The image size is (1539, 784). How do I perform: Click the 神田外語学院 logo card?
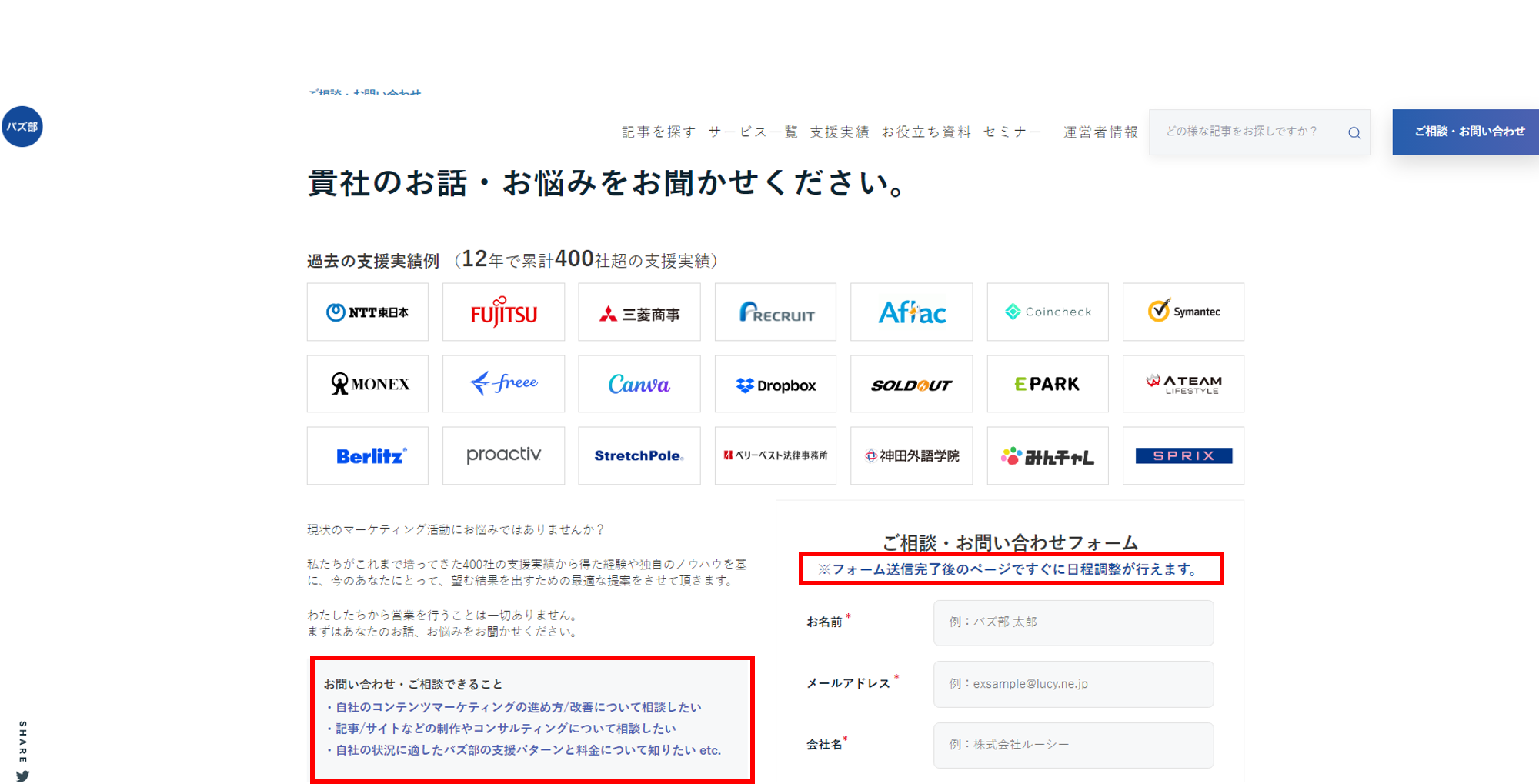(x=912, y=455)
